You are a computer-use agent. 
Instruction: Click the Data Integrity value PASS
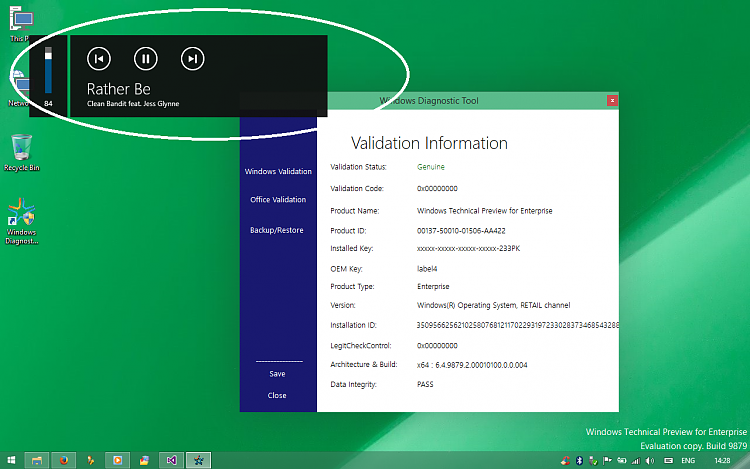pos(425,384)
